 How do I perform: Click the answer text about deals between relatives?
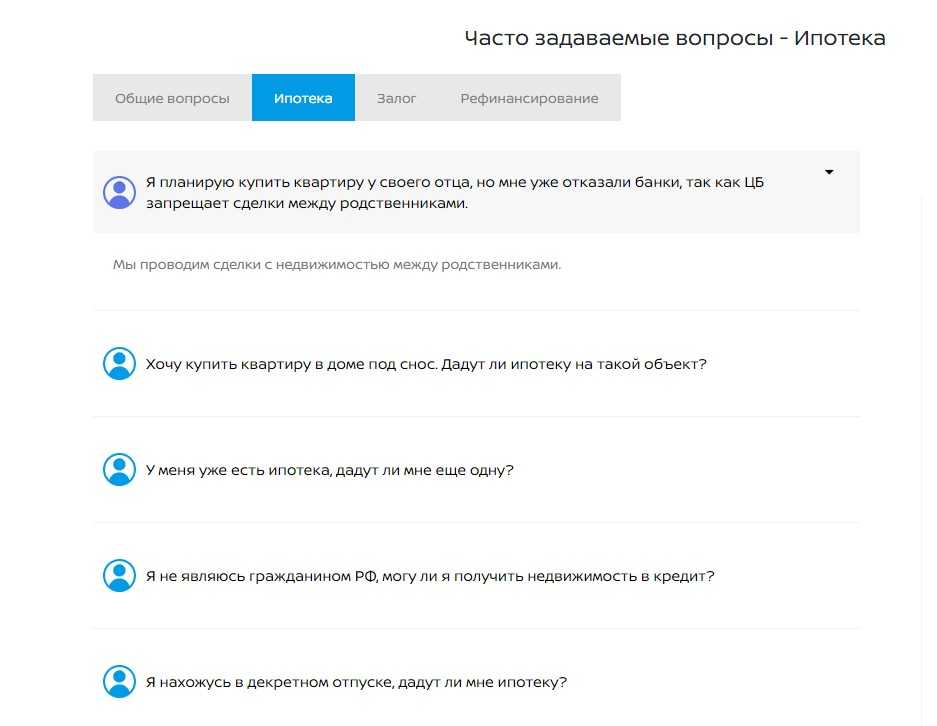[337, 265]
